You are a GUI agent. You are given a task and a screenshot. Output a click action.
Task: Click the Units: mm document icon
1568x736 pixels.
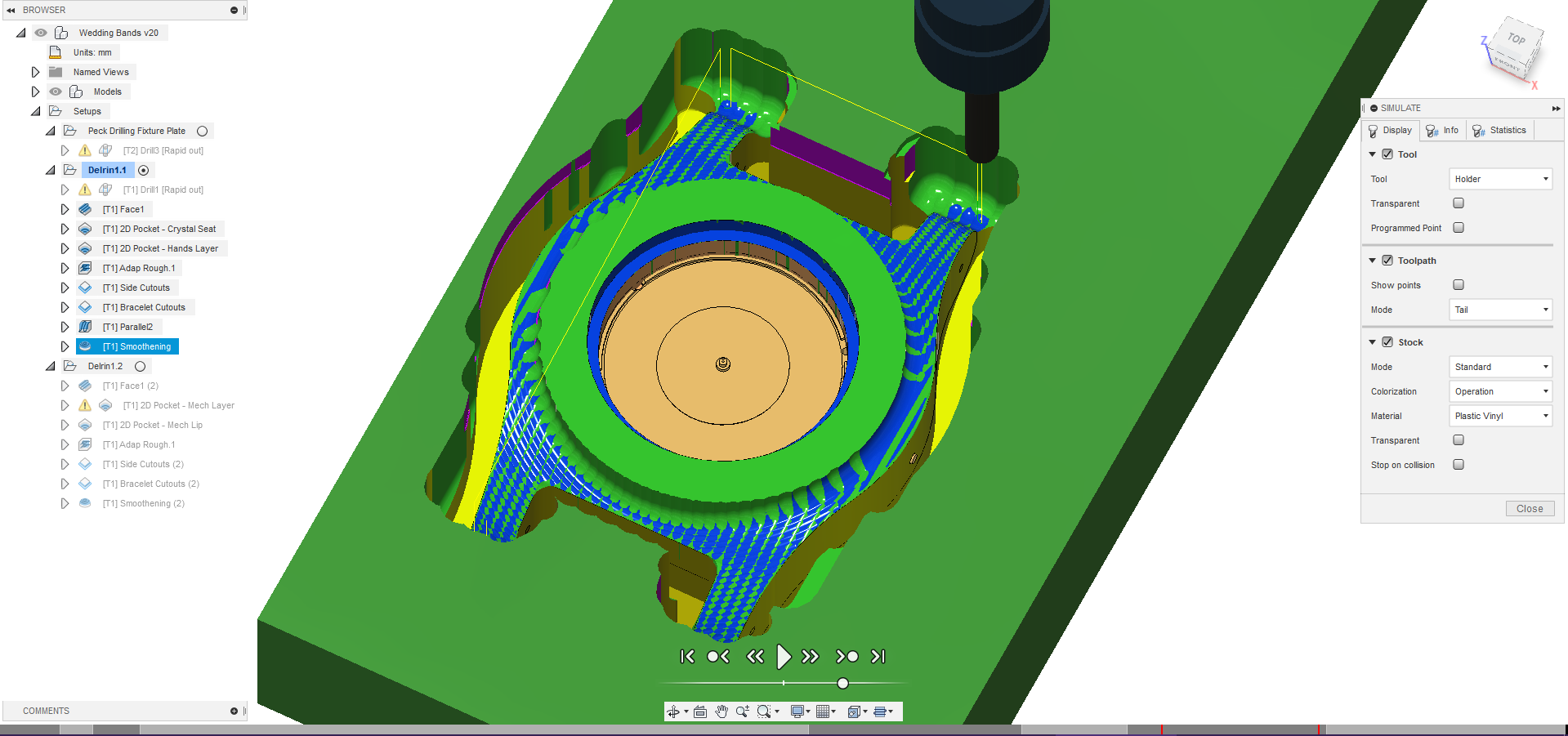click(x=56, y=52)
